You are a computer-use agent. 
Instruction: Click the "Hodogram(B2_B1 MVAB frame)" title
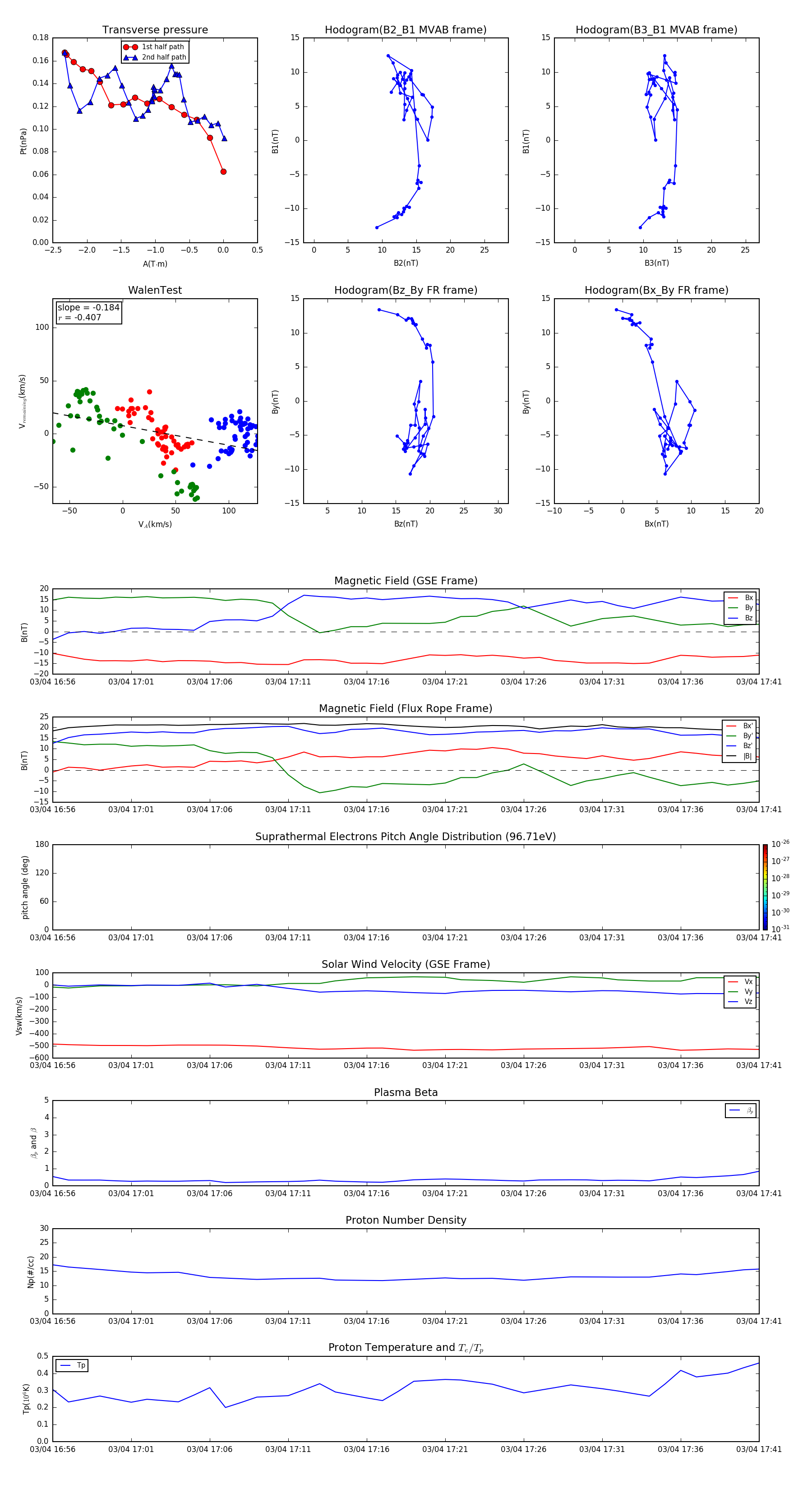[406, 30]
